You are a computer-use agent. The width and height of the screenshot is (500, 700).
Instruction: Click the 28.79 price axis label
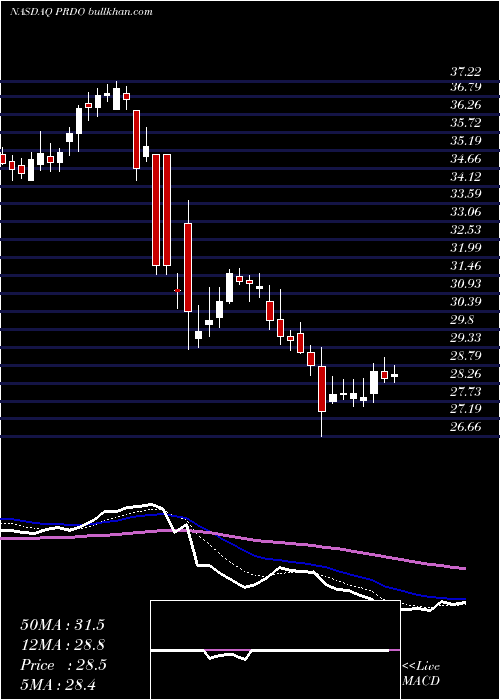coord(465,356)
